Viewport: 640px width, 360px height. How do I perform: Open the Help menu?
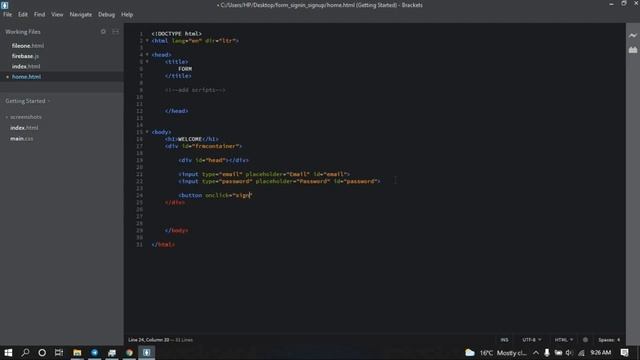click(x=127, y=14)
